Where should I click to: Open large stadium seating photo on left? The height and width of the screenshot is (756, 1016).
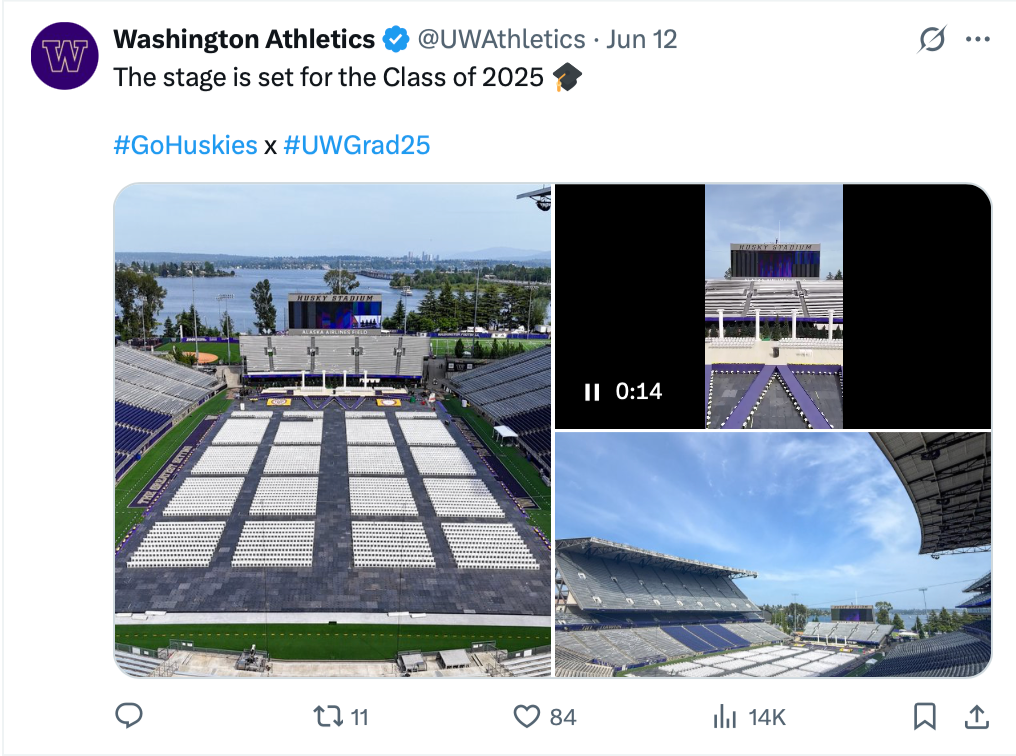tap(333, 430)
